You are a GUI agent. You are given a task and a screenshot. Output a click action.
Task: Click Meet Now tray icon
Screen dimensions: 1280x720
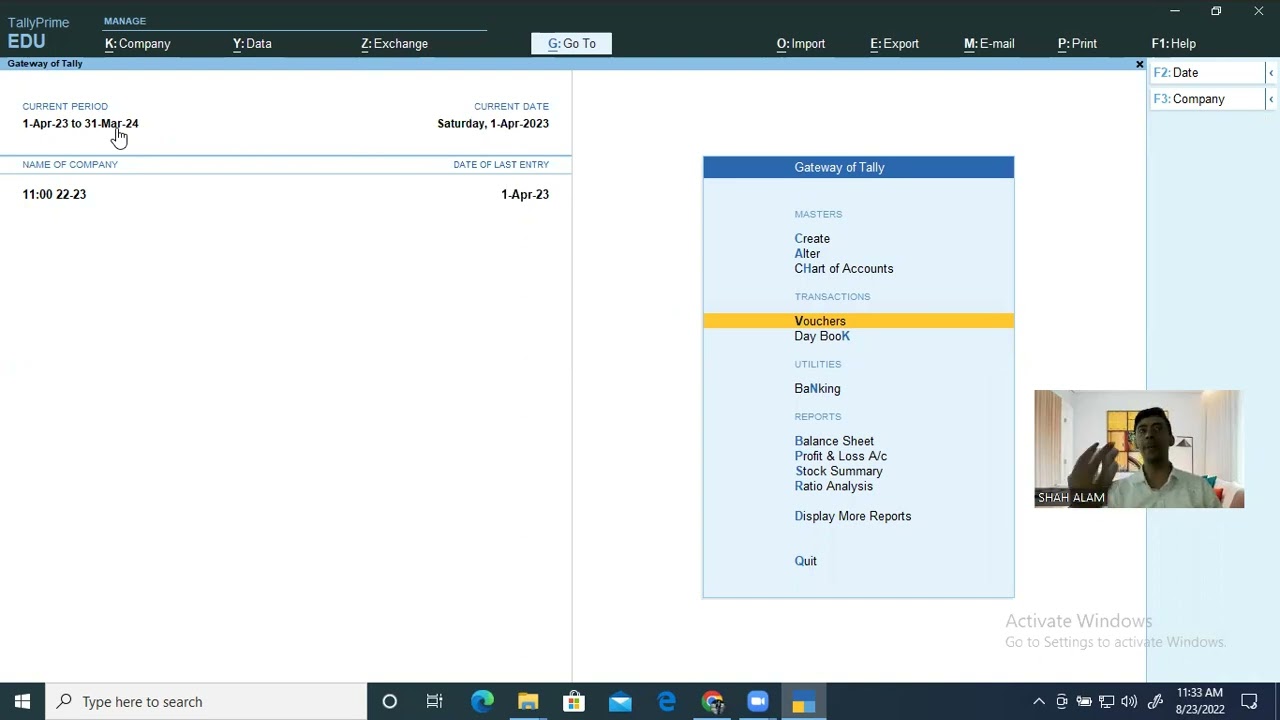[x=1062, y=702]
